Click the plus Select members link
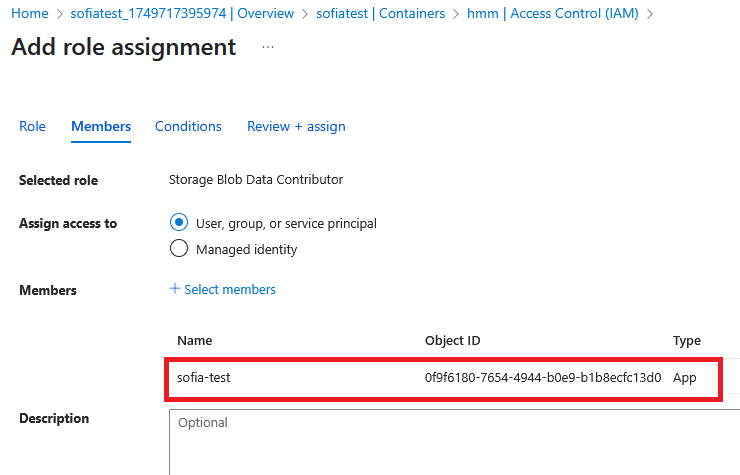 (222, 289)
